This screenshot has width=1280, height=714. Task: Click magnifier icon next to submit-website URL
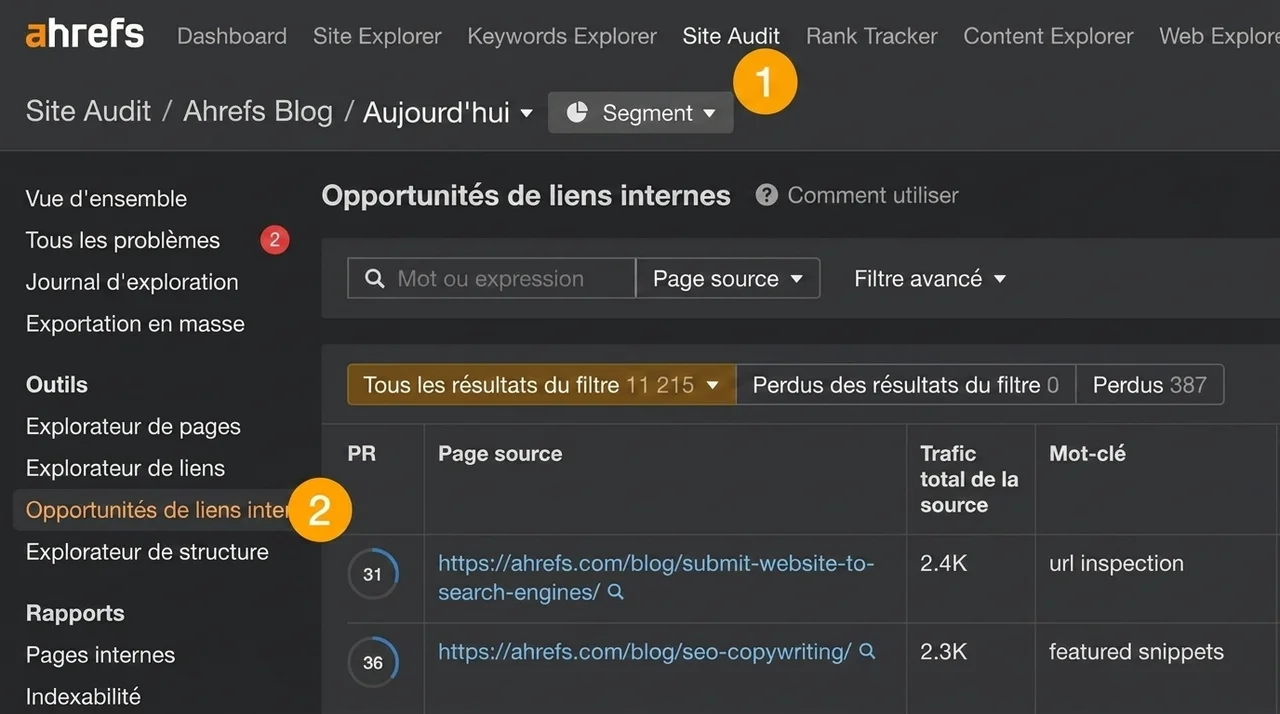coord(616,592)
